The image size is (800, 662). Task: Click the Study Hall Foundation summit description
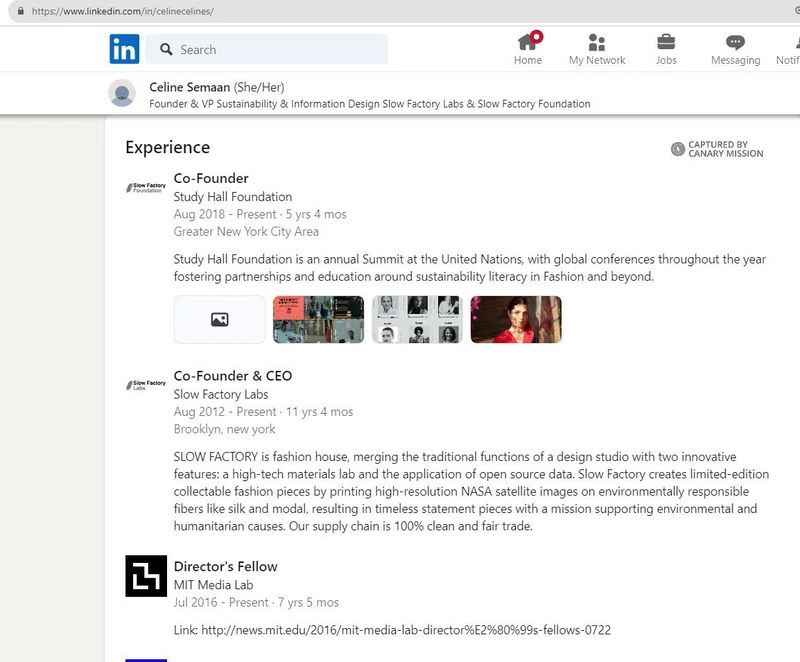[469, 268]
